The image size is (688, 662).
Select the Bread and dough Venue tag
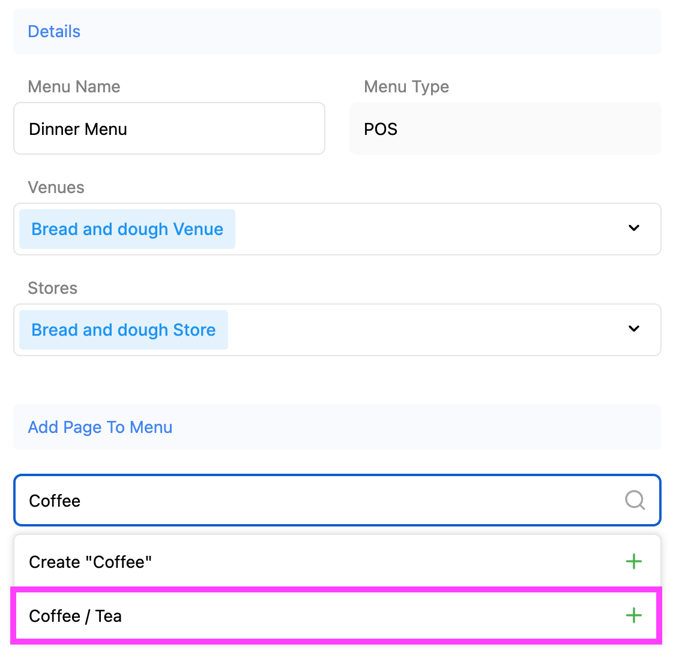(127, 229)
